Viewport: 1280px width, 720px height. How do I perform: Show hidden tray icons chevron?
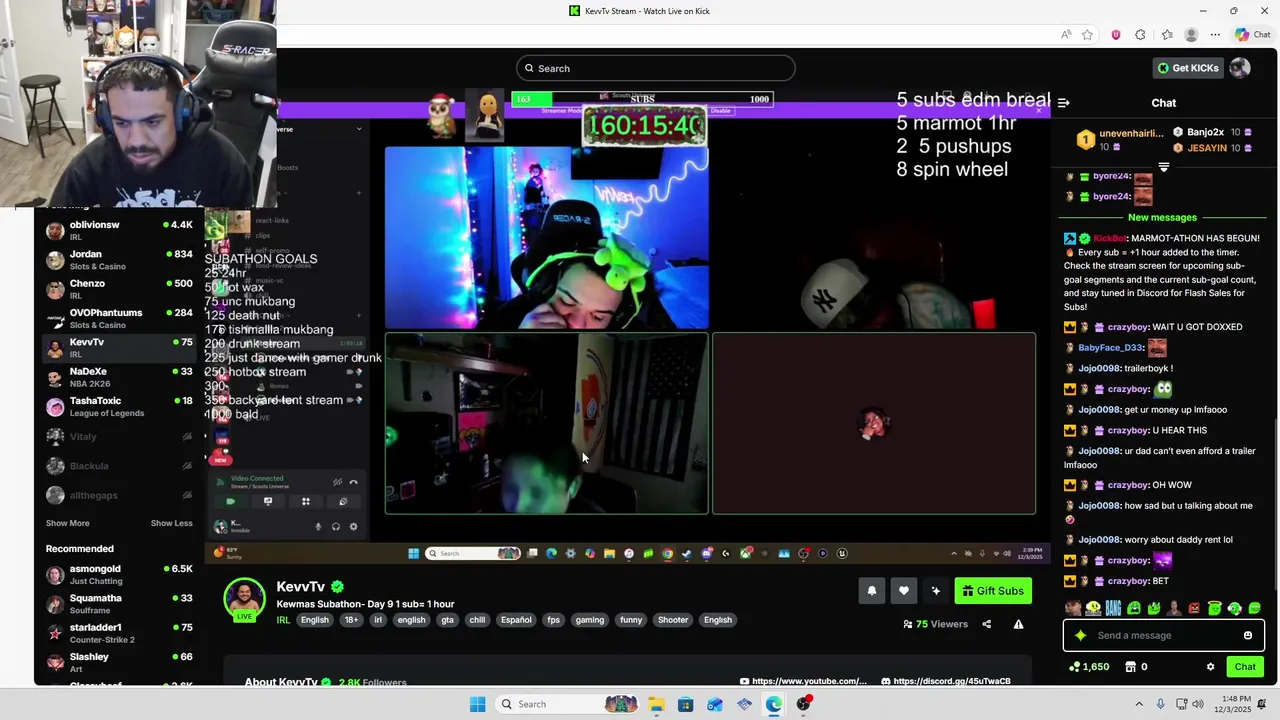1138,704
